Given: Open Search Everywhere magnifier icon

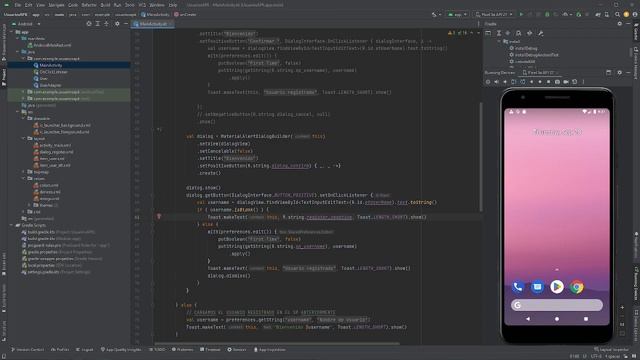Looking at the screenshot, I should (618, 14).
